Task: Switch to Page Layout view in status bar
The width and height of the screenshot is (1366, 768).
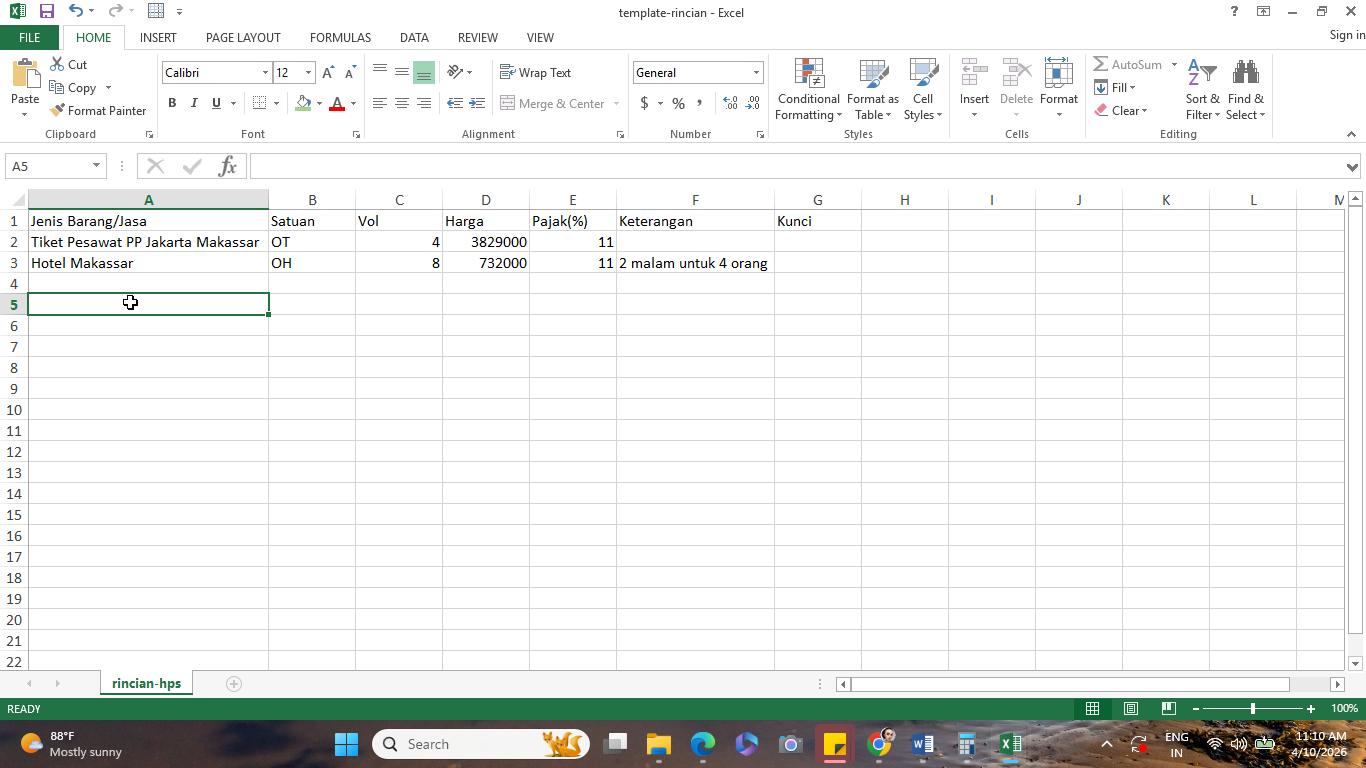Action: pyautogui.click(x=1130, y=708)
